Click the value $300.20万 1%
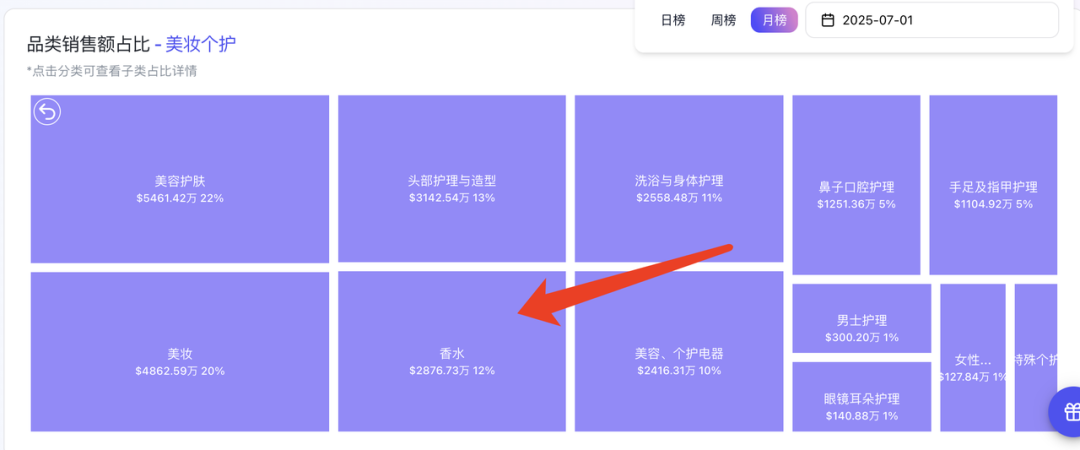 (862, 338)
